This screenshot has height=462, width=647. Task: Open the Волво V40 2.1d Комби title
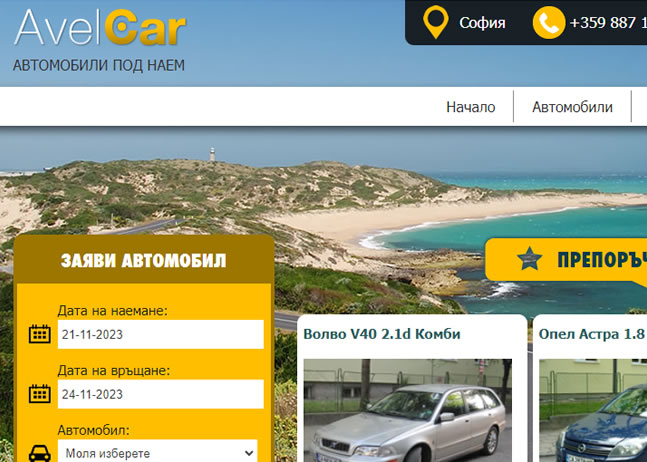point(382,334)
